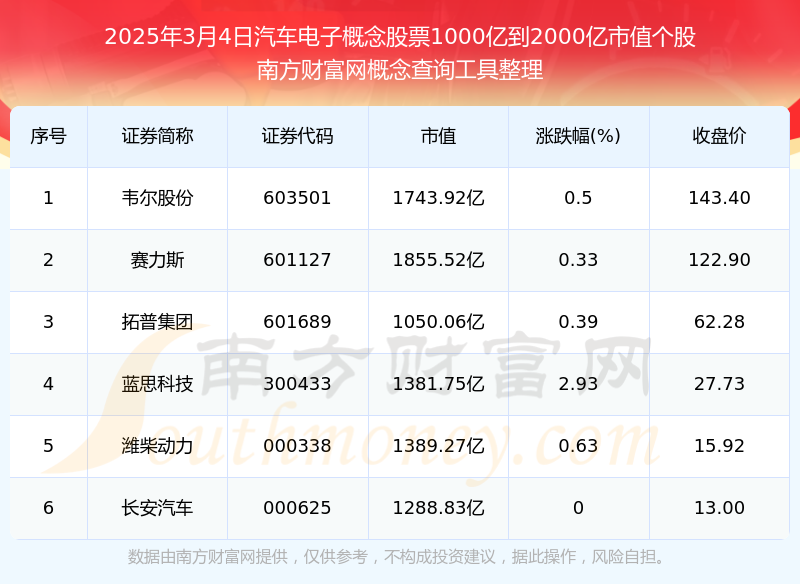This screenshot has height=584, width=800.
Task: Select the '市值' column header
Action: click(438, 136)
